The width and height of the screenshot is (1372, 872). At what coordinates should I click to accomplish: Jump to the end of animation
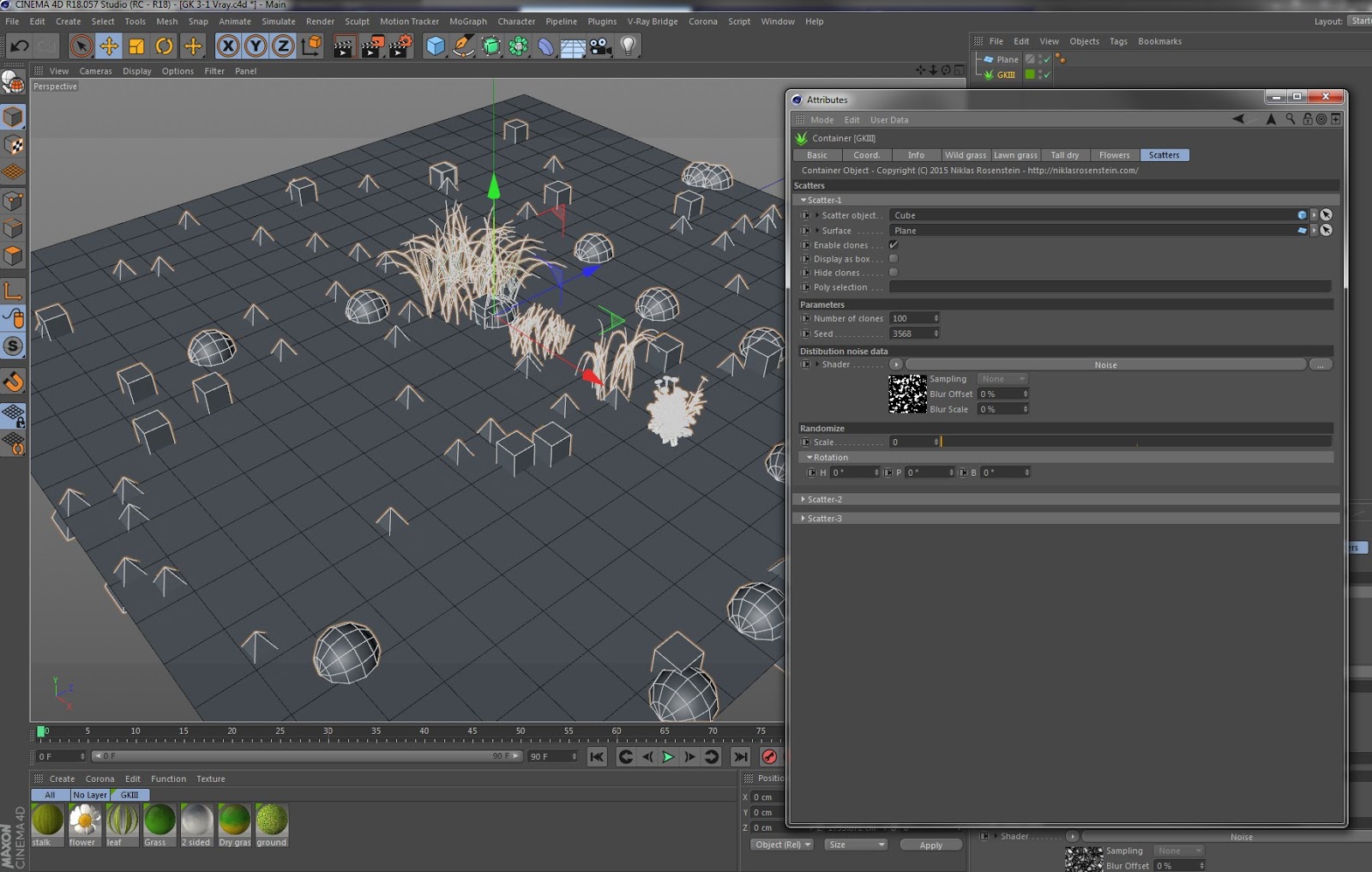[x=740, y=756]
